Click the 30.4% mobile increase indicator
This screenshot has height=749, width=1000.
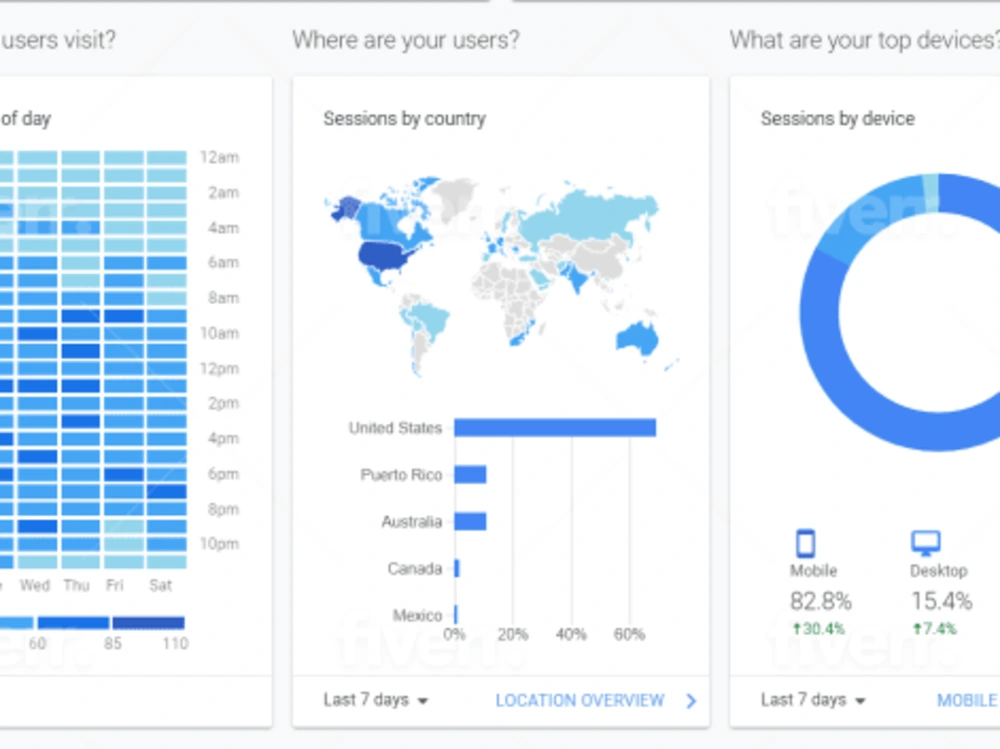(819, 629)
